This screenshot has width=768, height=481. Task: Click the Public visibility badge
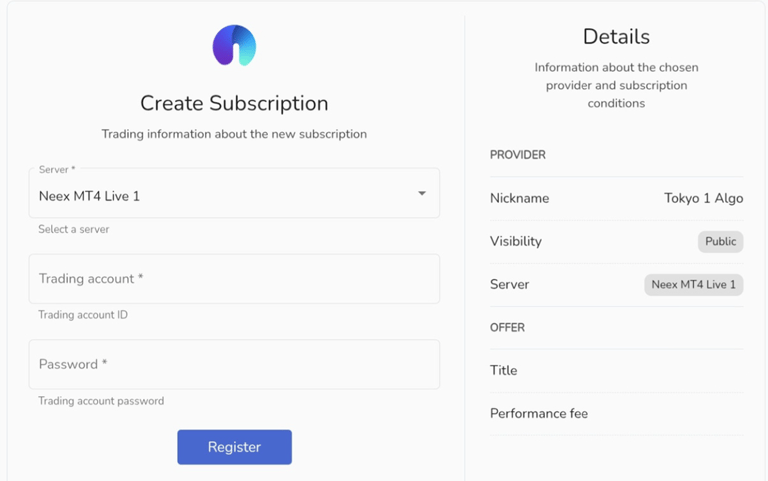coord(720,241)
